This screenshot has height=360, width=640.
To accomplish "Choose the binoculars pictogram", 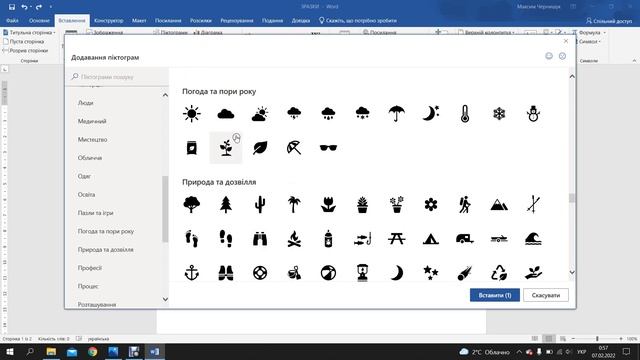I will 260,239.
